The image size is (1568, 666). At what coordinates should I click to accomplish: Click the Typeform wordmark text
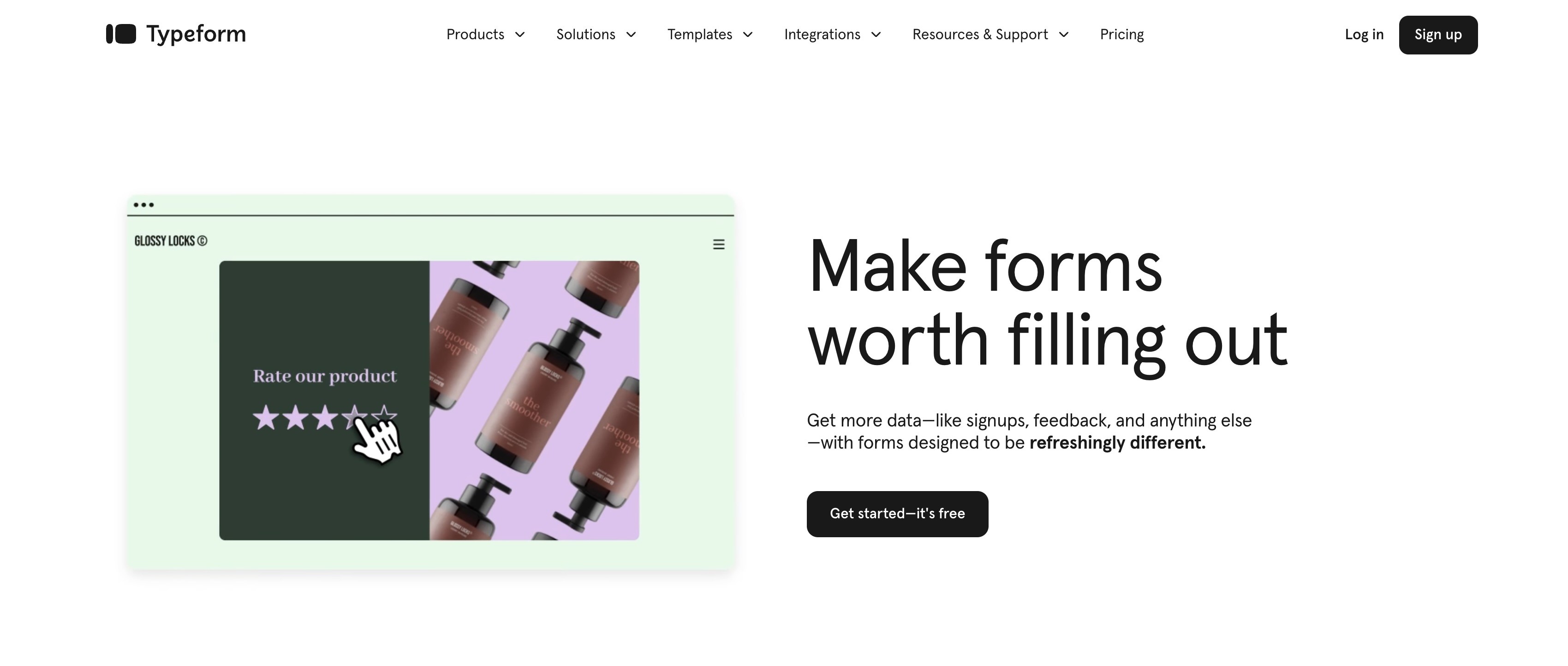click(196, 35)
